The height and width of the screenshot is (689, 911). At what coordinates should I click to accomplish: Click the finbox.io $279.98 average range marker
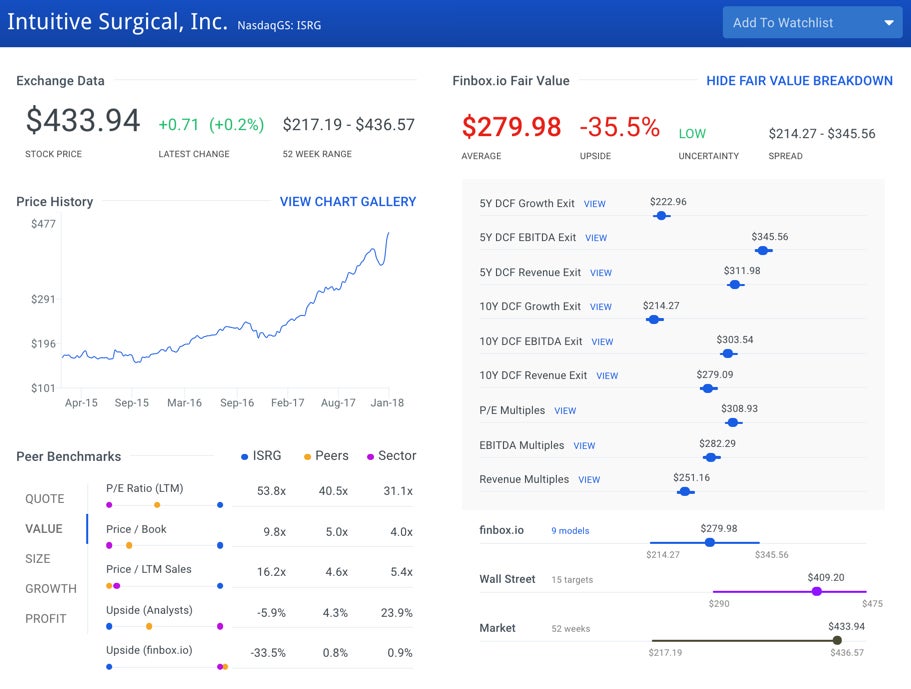tap(709, 543)
